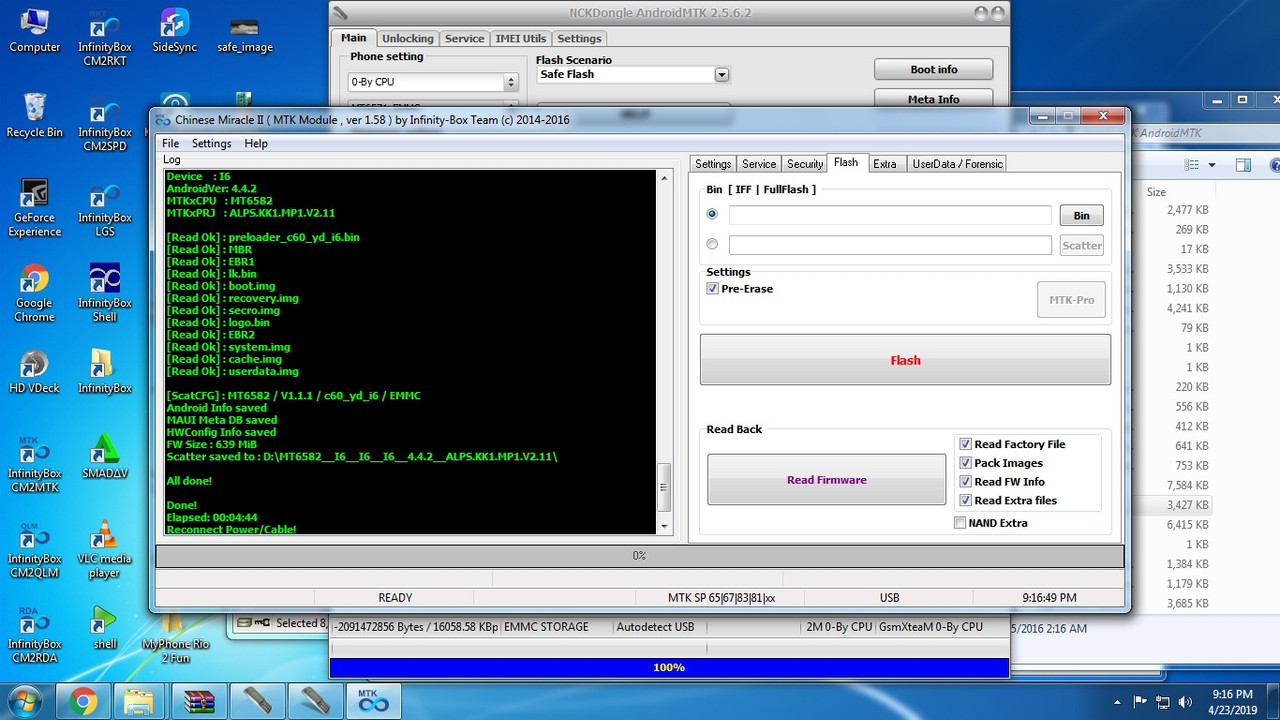The width and height of the screenshot is (1280, 720).
Task: Launch InfinityBox CM2QLM desktop shortcut
Action: (34, 549)
